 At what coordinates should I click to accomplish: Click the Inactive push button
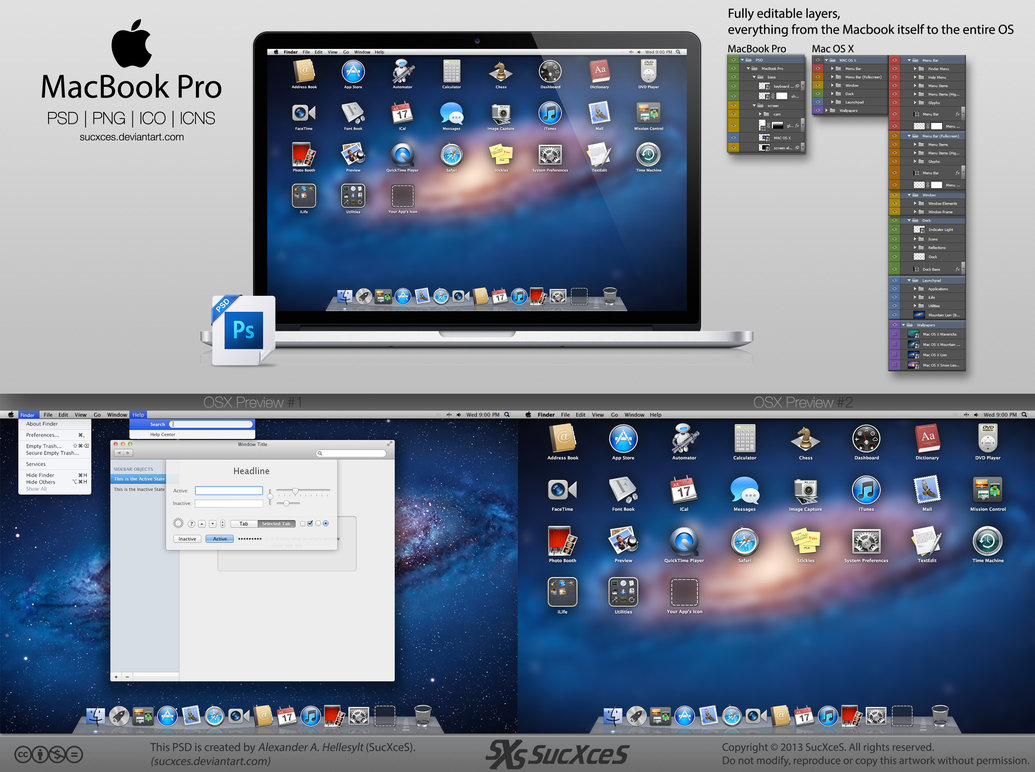187,538
